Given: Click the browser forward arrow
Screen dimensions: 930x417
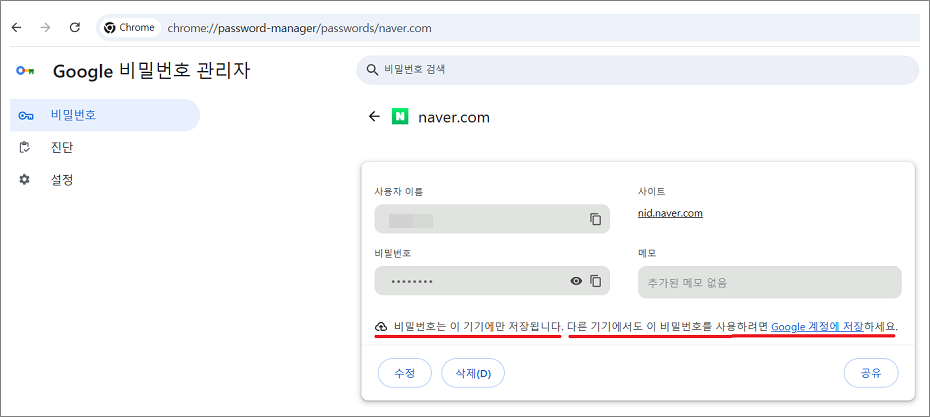Looking at the screenshot, I should [46, 27].
